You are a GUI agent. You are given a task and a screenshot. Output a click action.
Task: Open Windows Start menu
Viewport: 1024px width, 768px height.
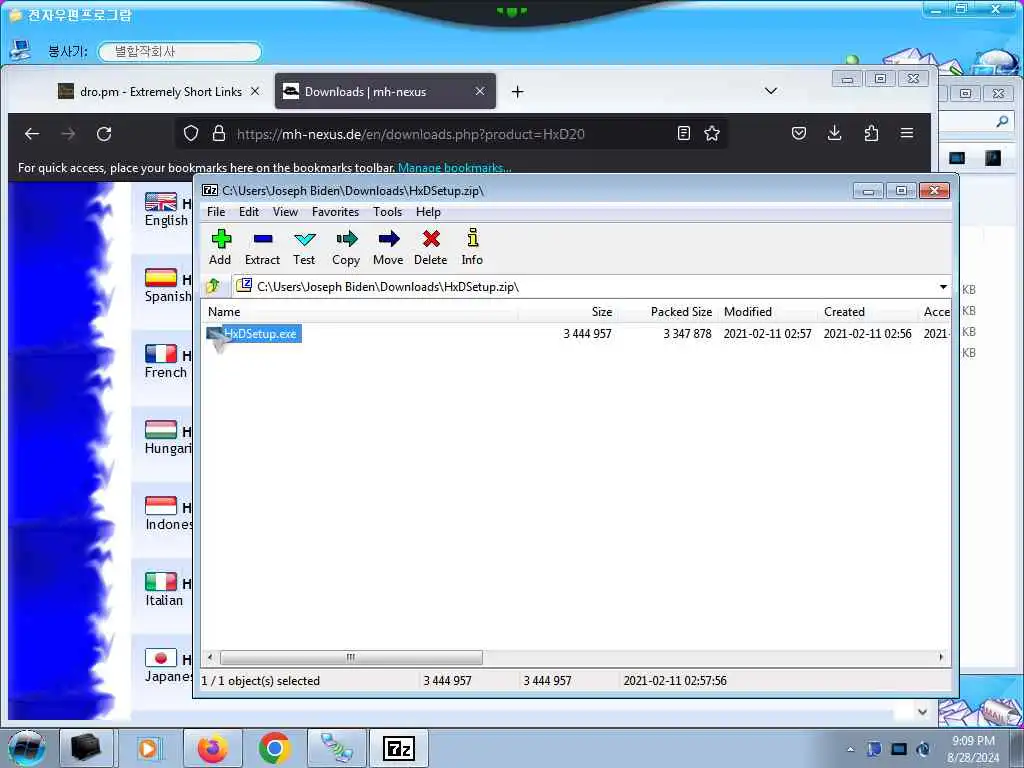tap(27, 748)
